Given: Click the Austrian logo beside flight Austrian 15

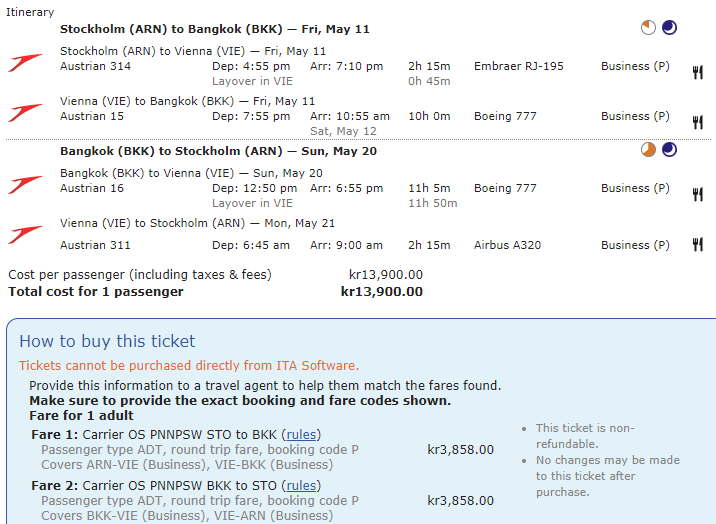Looking at the screenshot, I should (x=25, y=114).
